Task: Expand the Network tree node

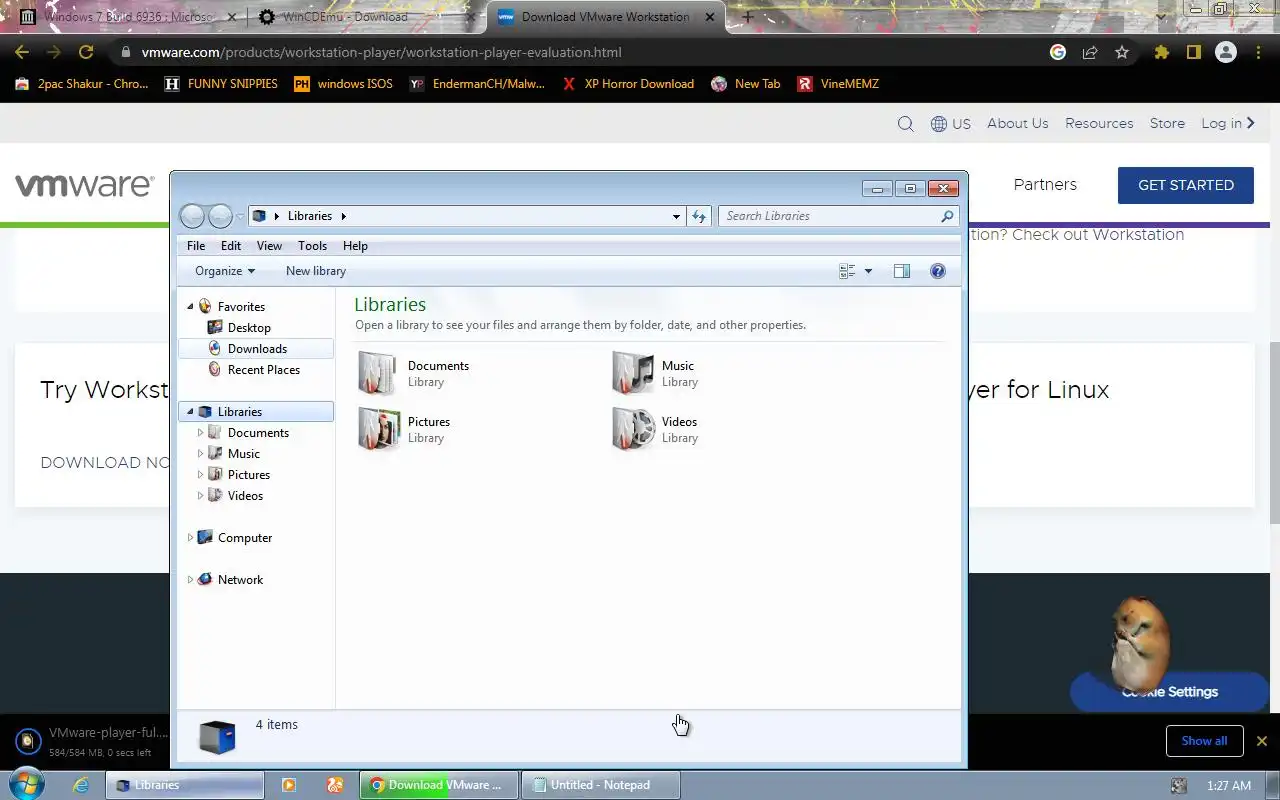Action: point(190,580)
